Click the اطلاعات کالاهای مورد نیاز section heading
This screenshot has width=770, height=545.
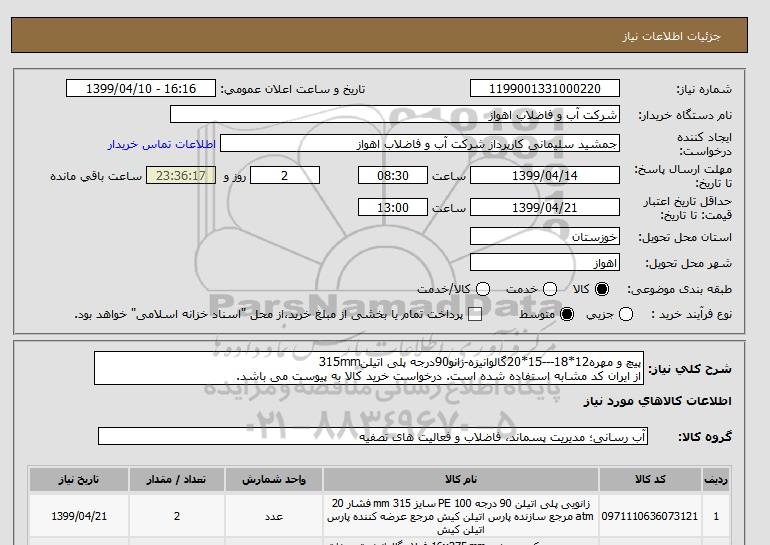(x=658, y=401)
